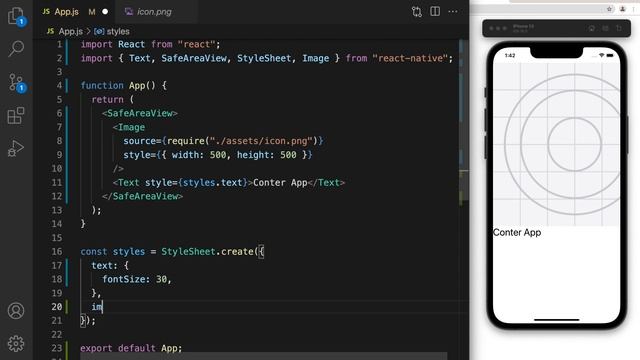Click line number 16 in the gutter

(x=57, y=251)
